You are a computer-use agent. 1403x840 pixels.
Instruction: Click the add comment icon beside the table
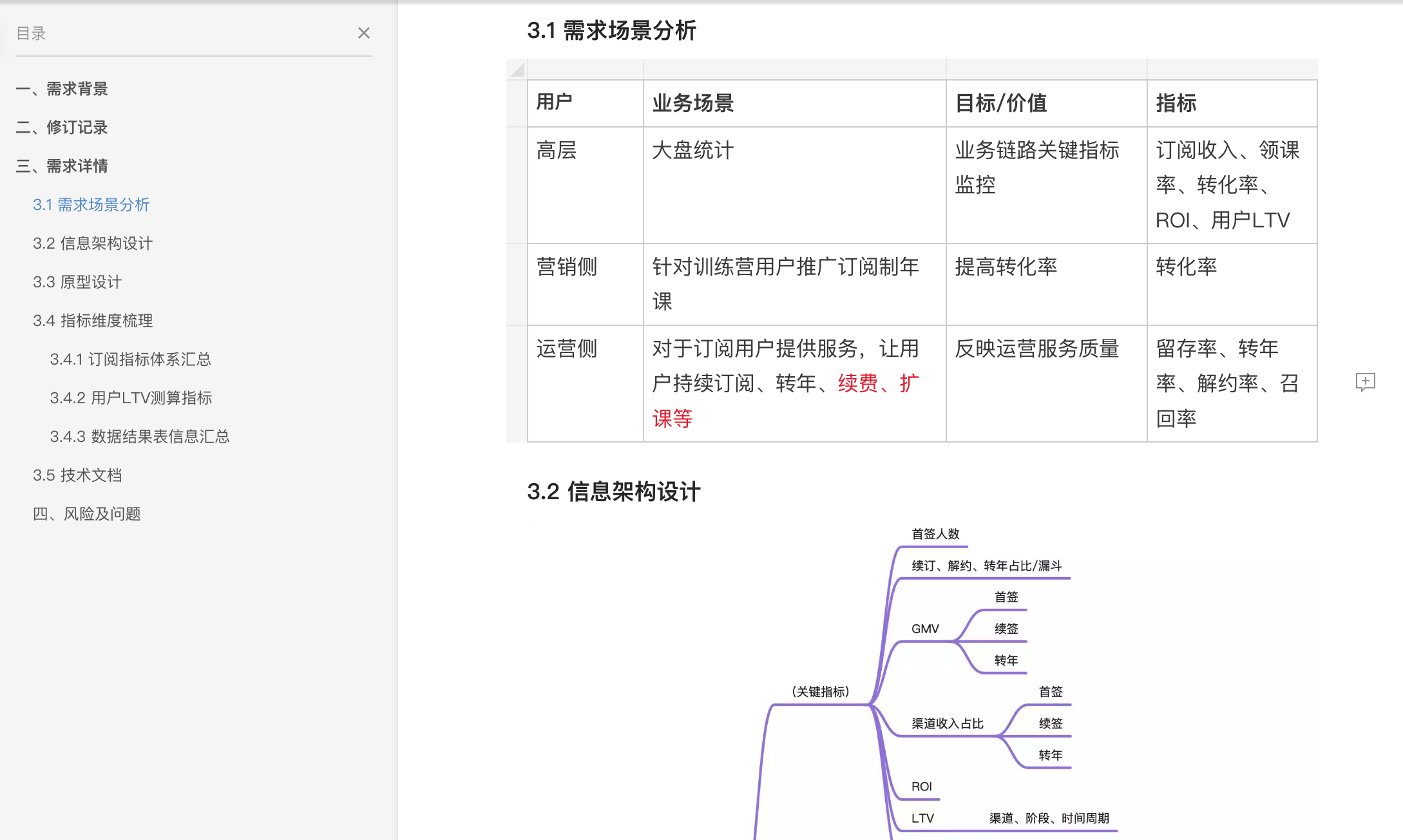pyautogui.click(x=1365, y=382)
